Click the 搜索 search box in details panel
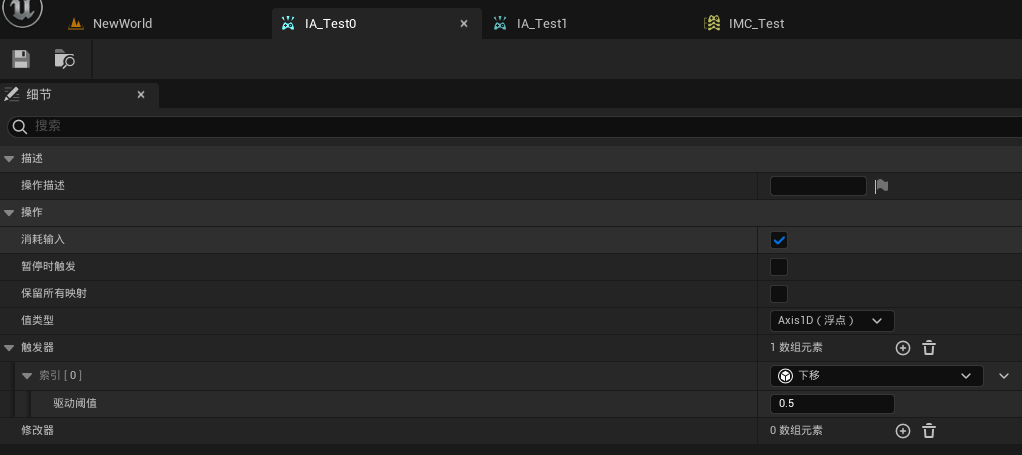 coord(500,126)
